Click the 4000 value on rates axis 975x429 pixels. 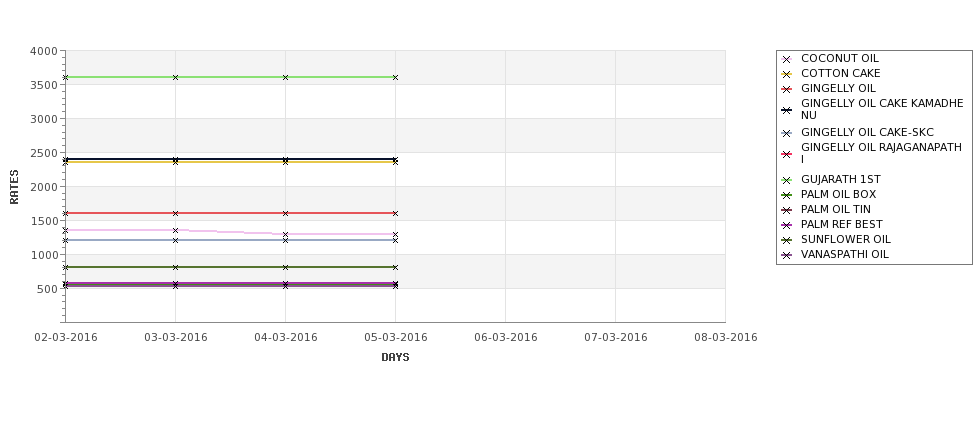click(44, 51)
